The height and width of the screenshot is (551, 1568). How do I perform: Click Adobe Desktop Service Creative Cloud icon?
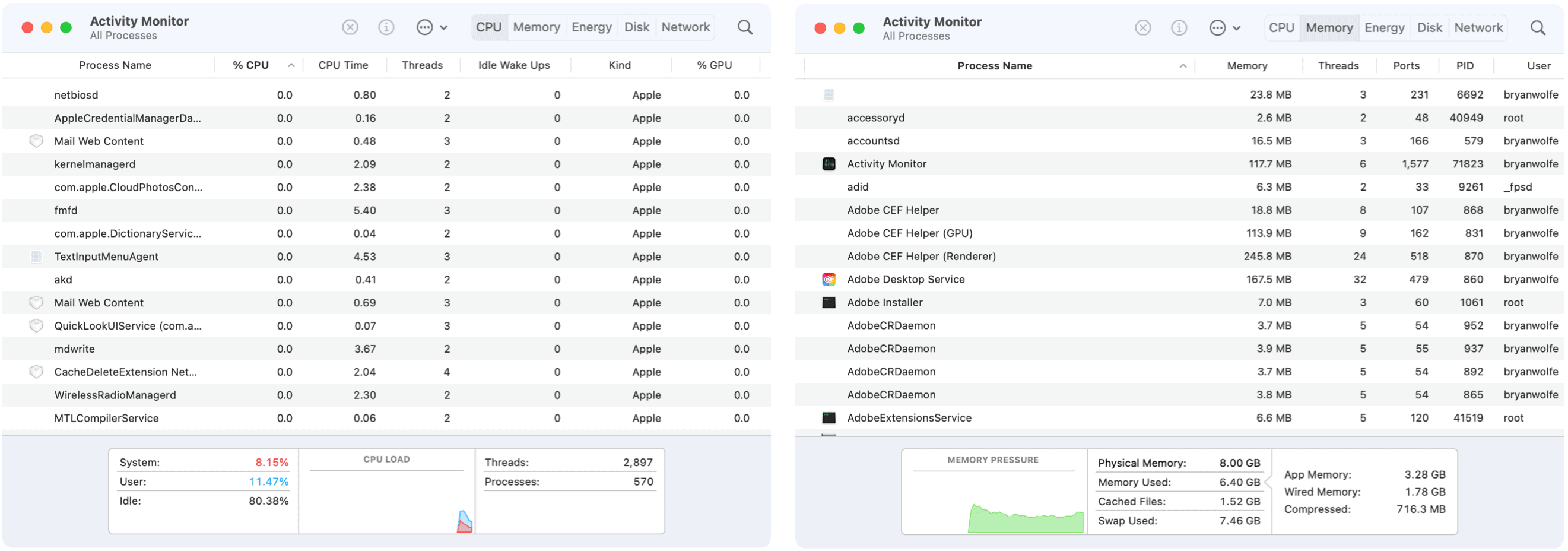coord(829,280)
